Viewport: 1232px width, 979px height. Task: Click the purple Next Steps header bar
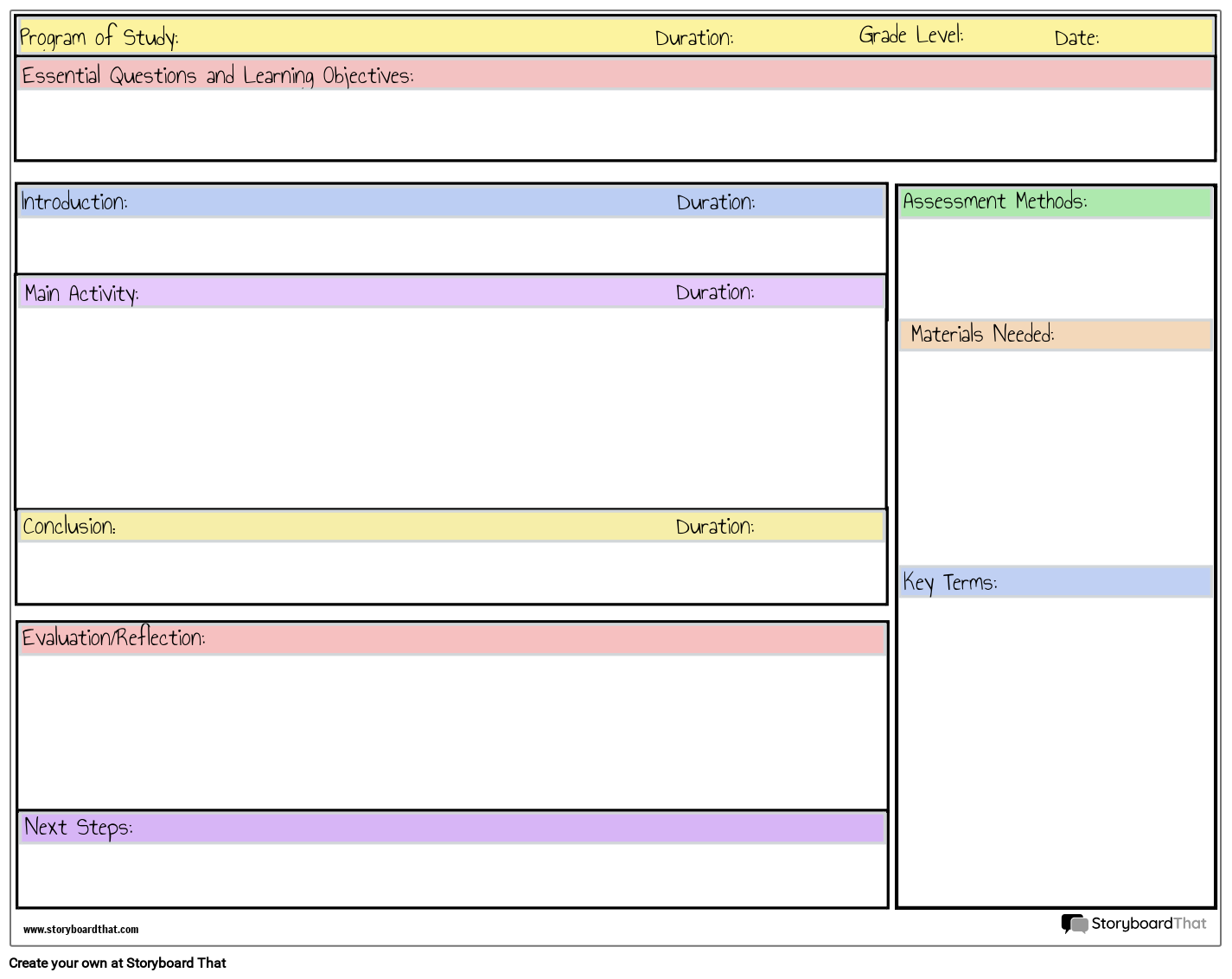coord(451,828)
